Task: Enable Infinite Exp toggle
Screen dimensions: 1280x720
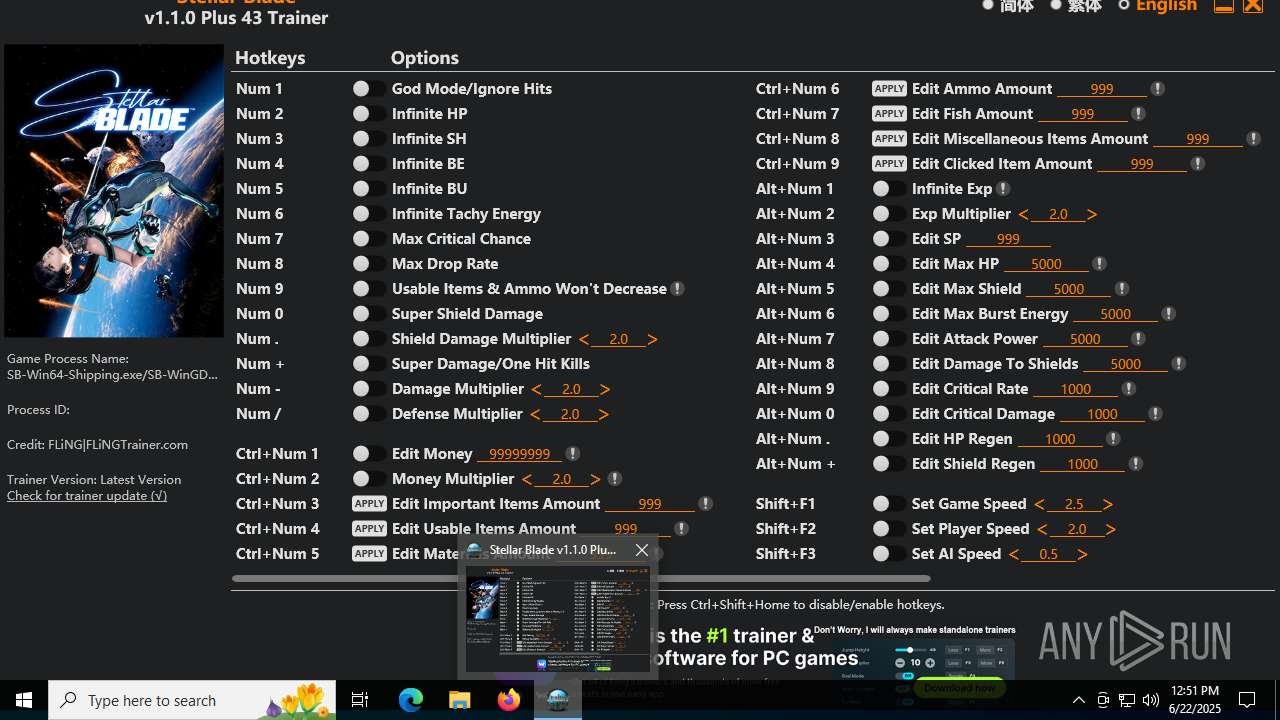Action: (888, 189)
